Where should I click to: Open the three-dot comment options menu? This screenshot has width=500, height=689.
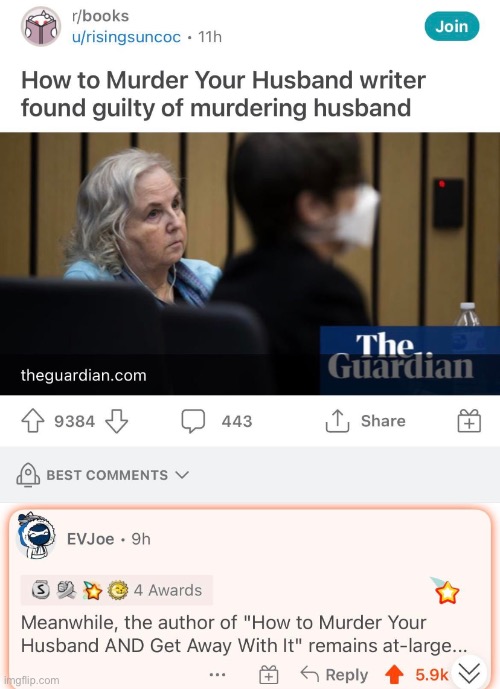[217, 674]
